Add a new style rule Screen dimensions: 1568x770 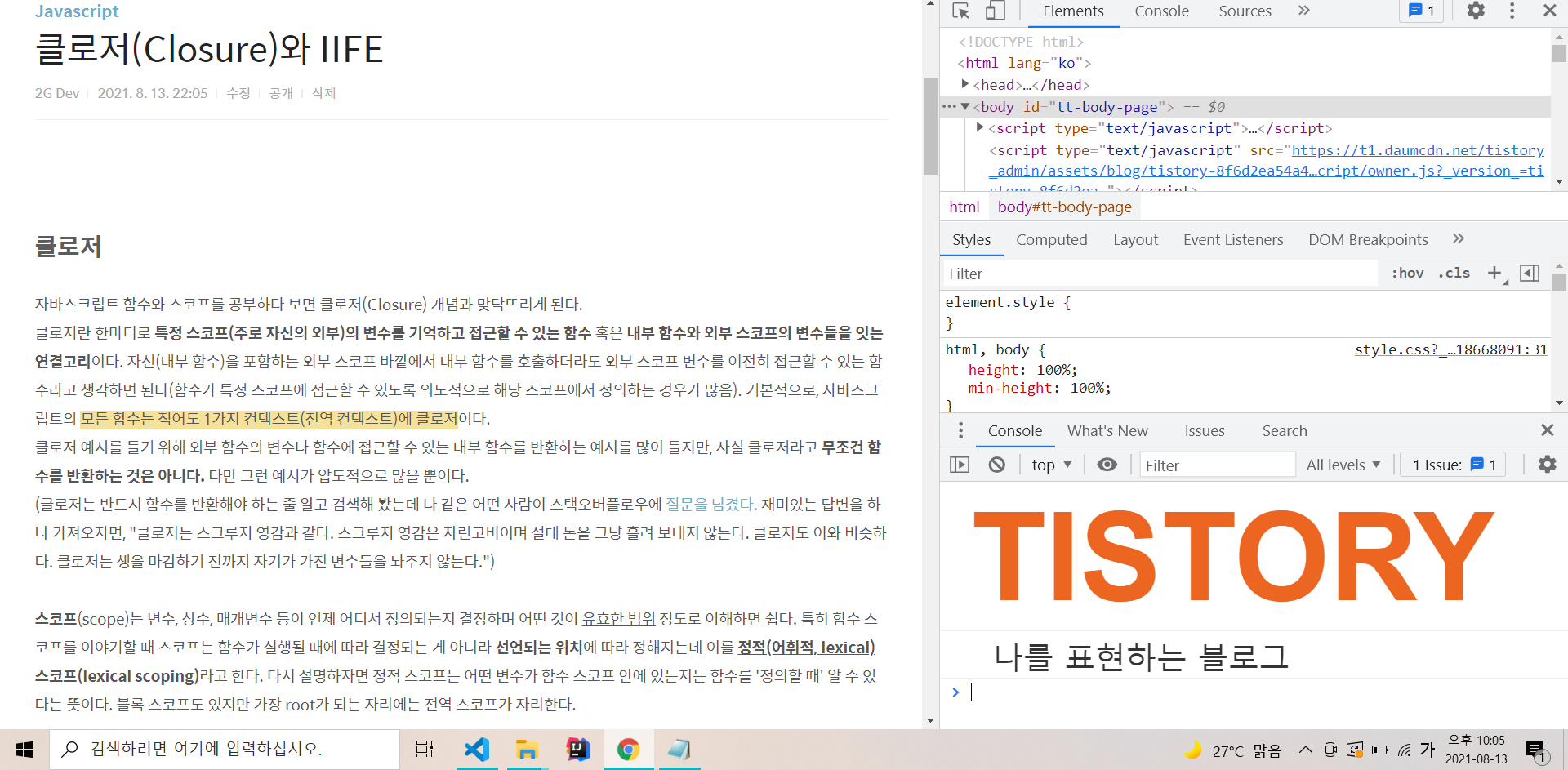tap(1495, 274)
